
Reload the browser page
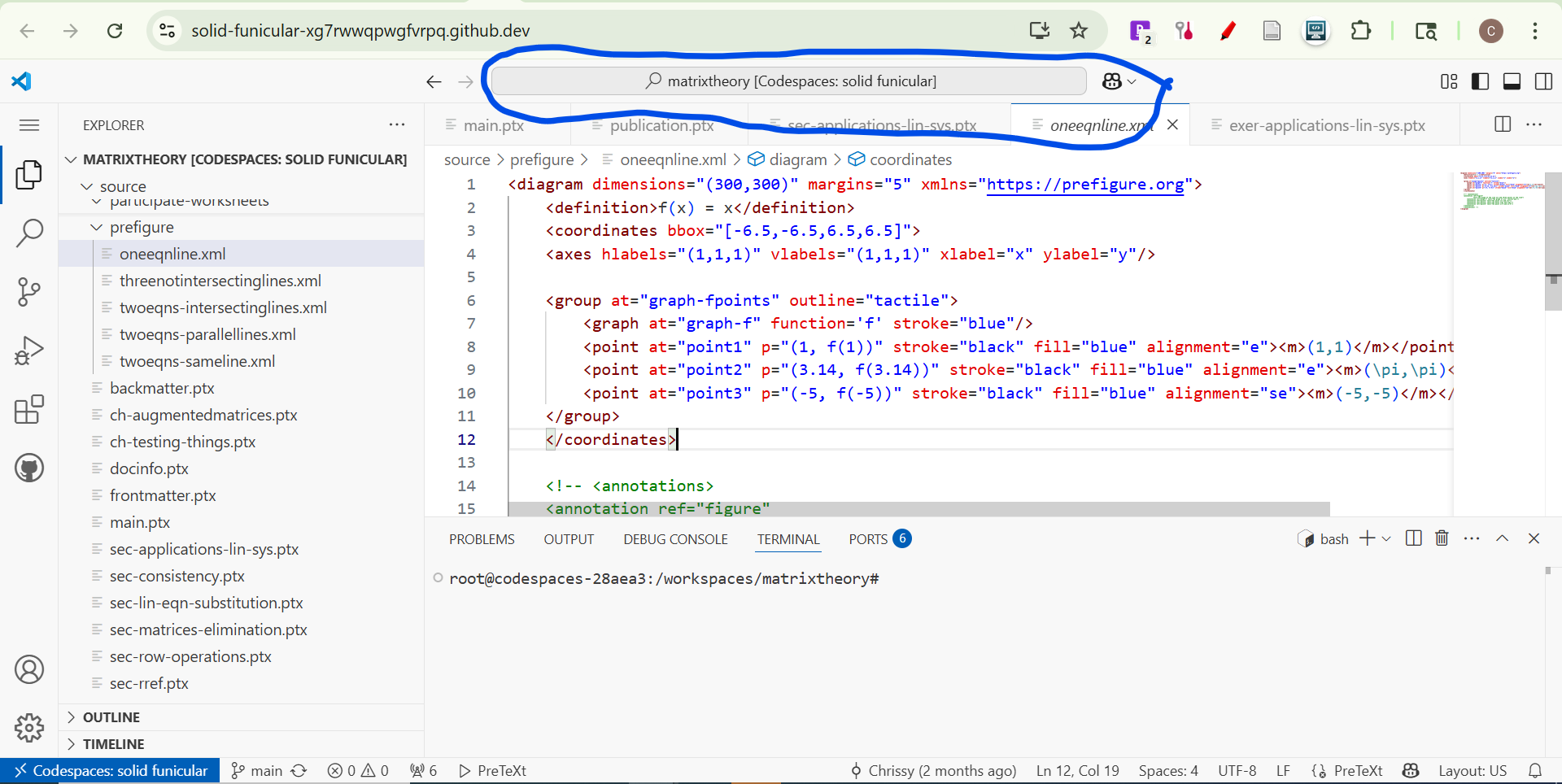click(115, 31)
